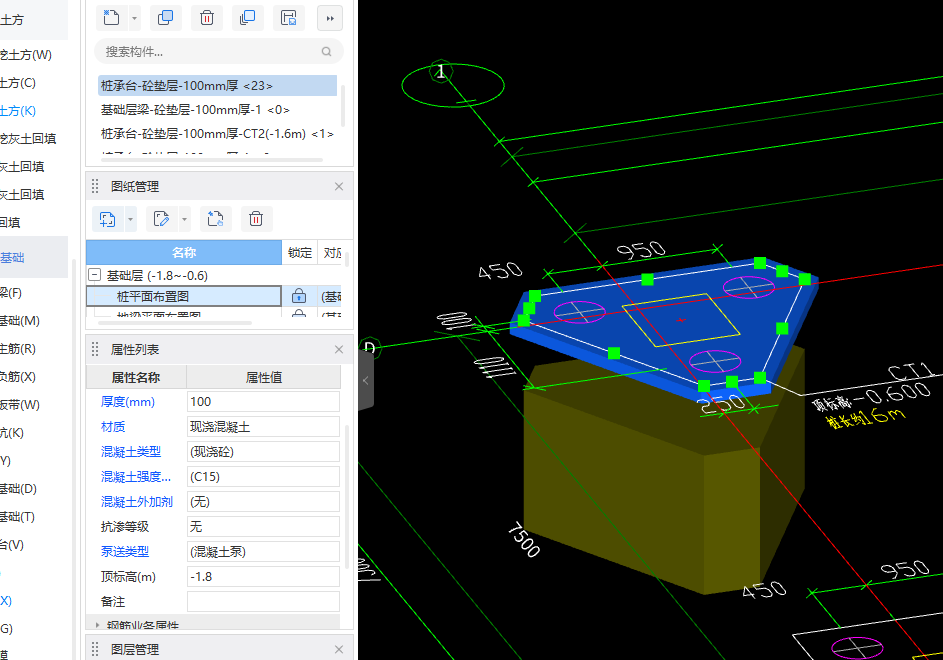This screenshot has width=943, height=660.
Task: Click the 名称 column header
Action: click(184, 253)
